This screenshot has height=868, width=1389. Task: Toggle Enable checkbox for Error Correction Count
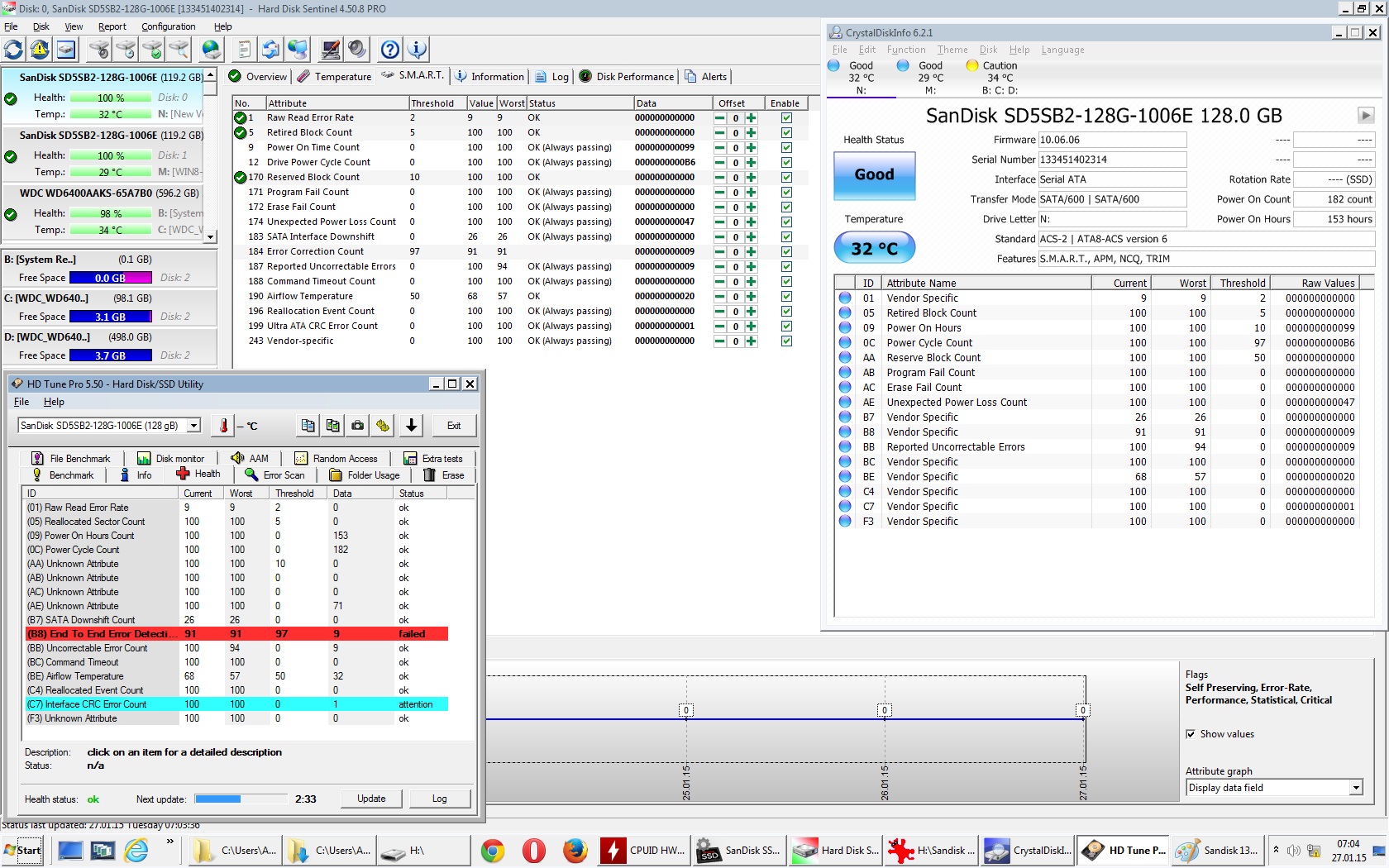tap(786, 252)
